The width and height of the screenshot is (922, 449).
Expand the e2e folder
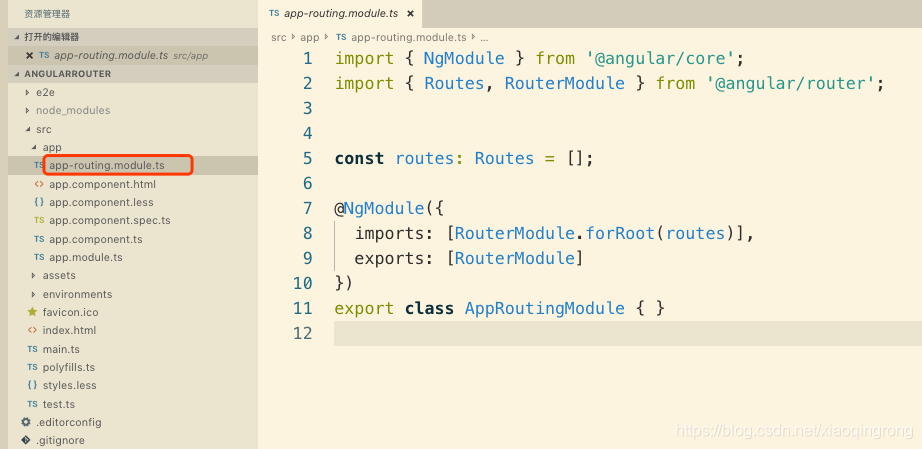28,92
